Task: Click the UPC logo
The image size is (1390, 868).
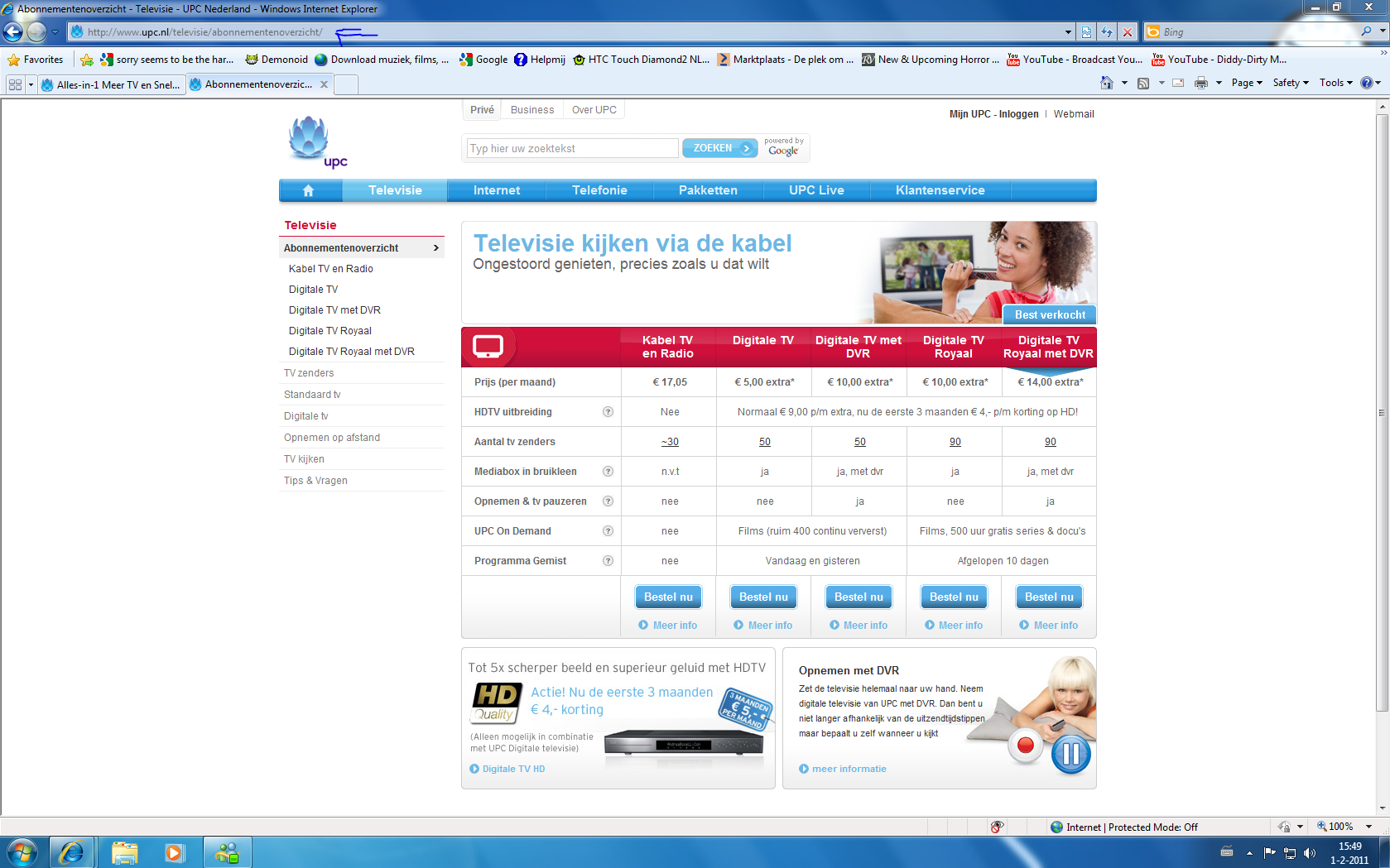Action: click(318, 142)
